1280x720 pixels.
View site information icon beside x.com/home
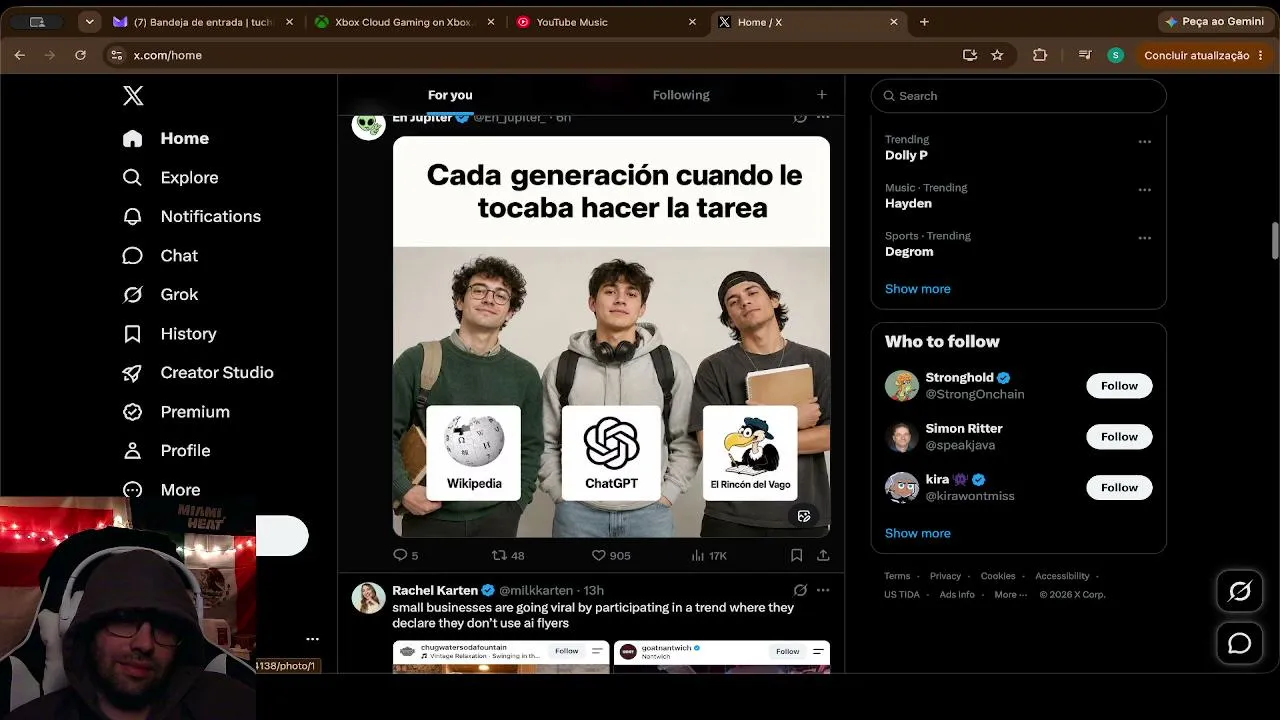coord(116,55)
